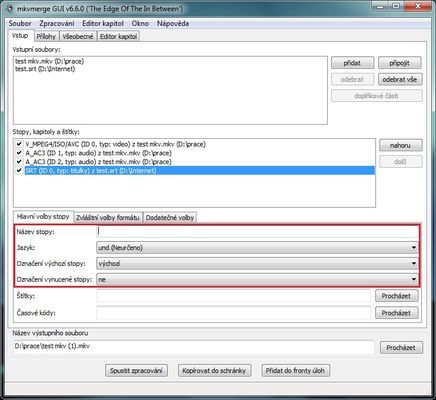This screenshot has height=400, width=436.
Task: Open the Zpracování menu
Action: click(x=57, y=24)
